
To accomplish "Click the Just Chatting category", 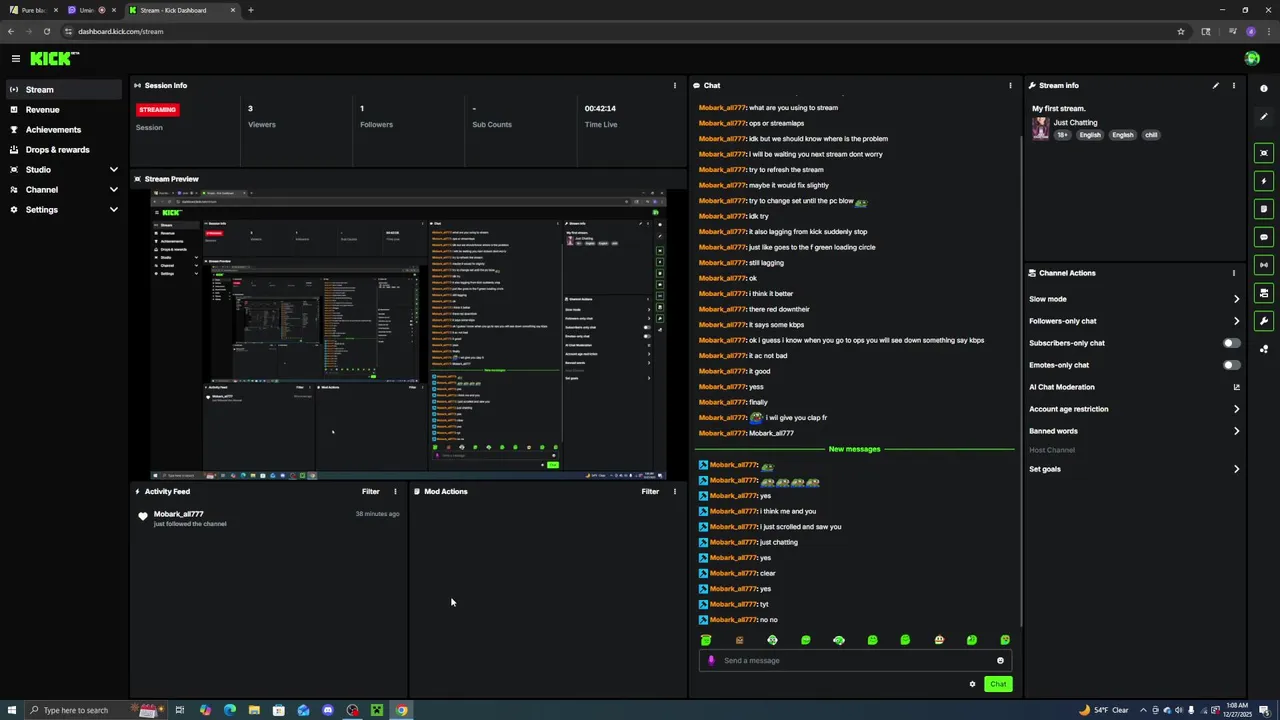I will pyautogui.click(x=1075, y=123).
